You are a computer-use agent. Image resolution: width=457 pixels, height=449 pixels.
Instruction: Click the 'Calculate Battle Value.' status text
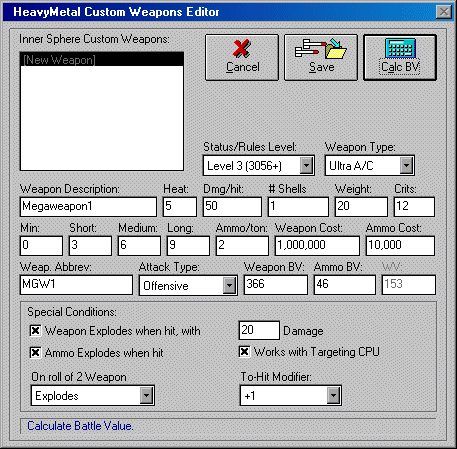(80, 426)
